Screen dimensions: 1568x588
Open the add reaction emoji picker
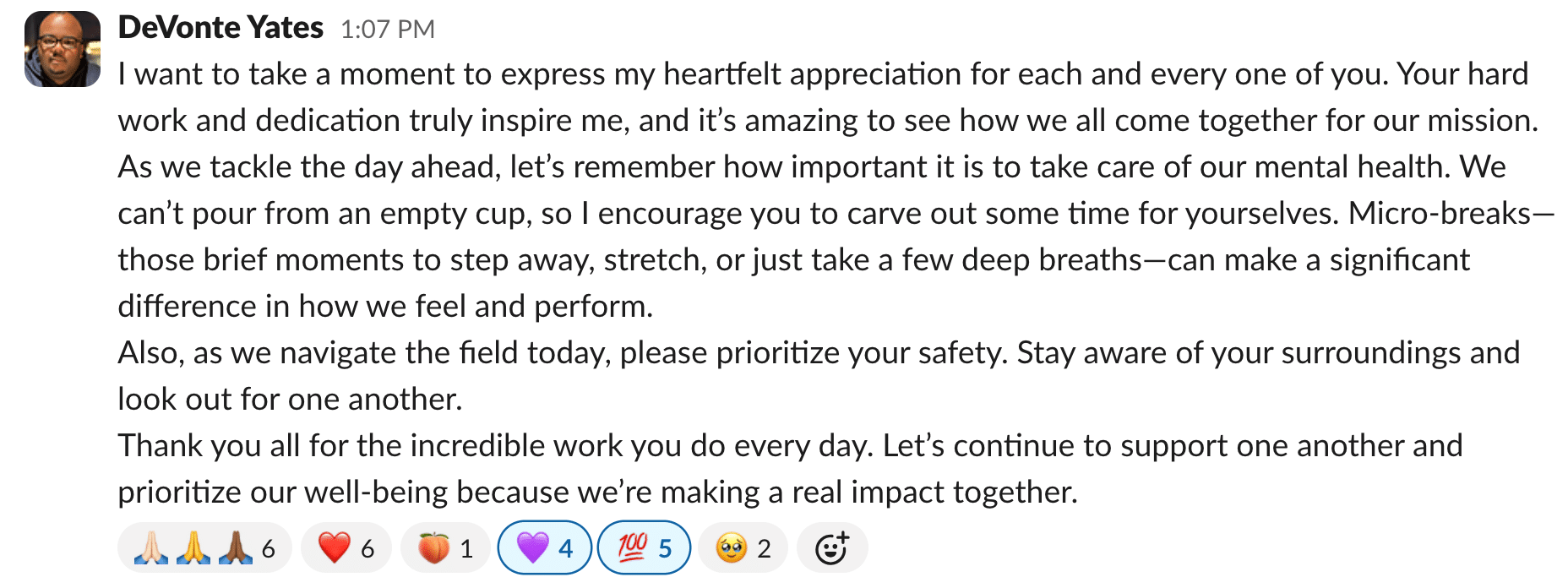(832, 548)
